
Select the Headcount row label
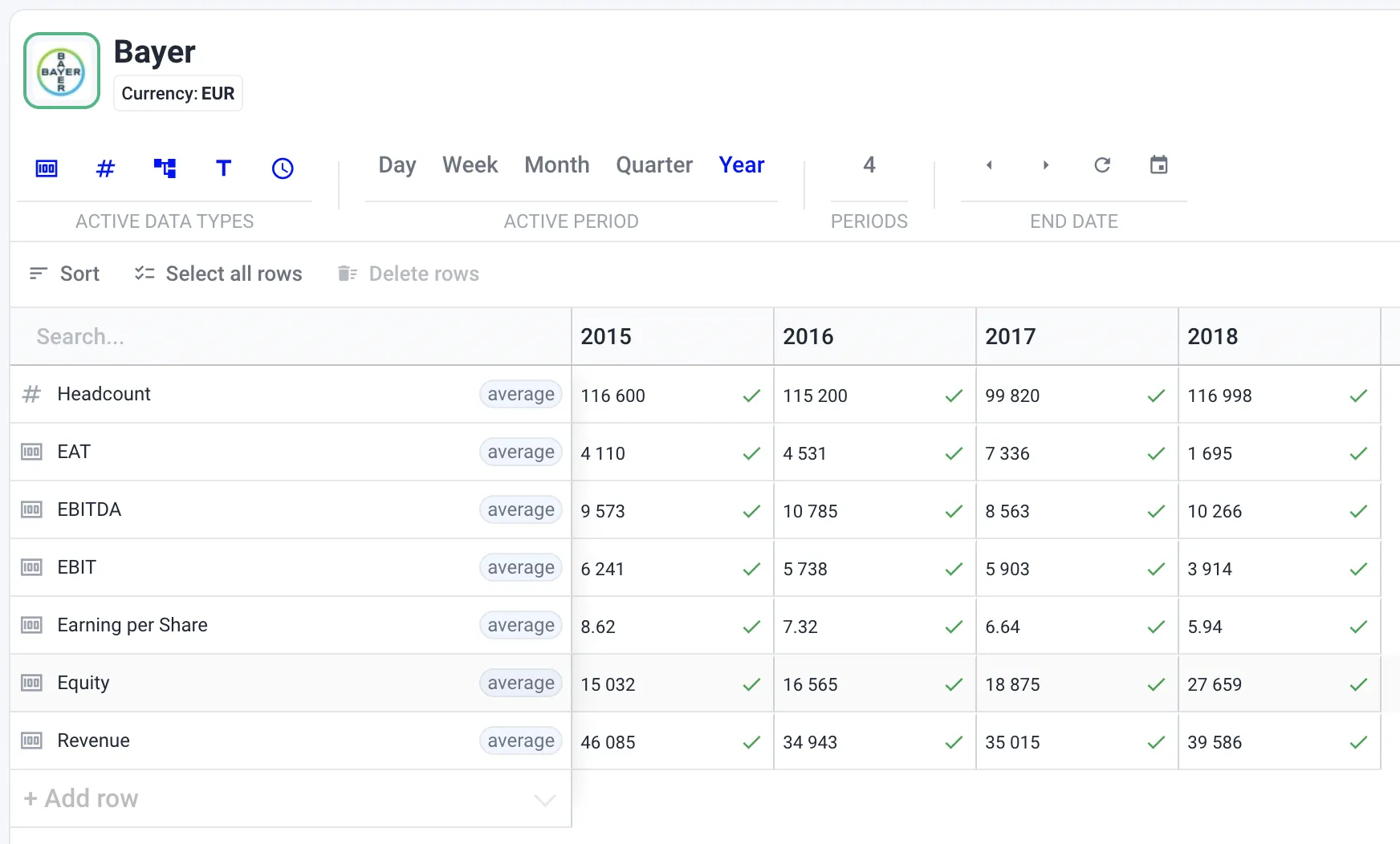click(104, 394)
